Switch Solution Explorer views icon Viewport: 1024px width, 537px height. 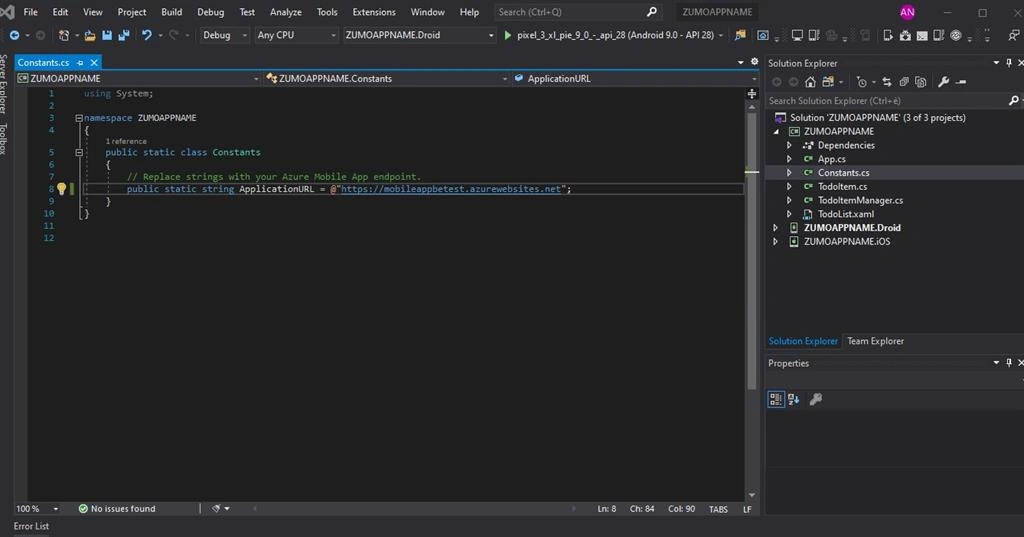tap(828, 82)
